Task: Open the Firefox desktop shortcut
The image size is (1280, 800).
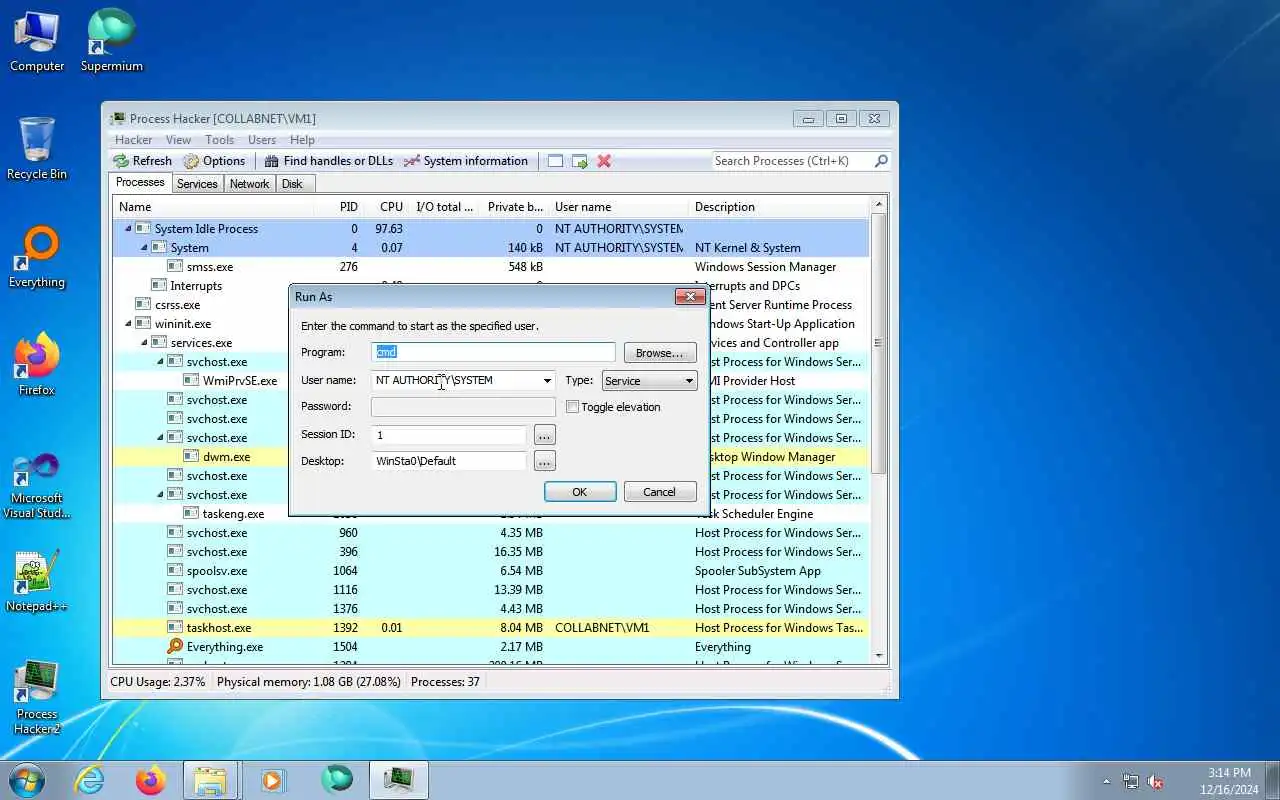Action: 37,365
